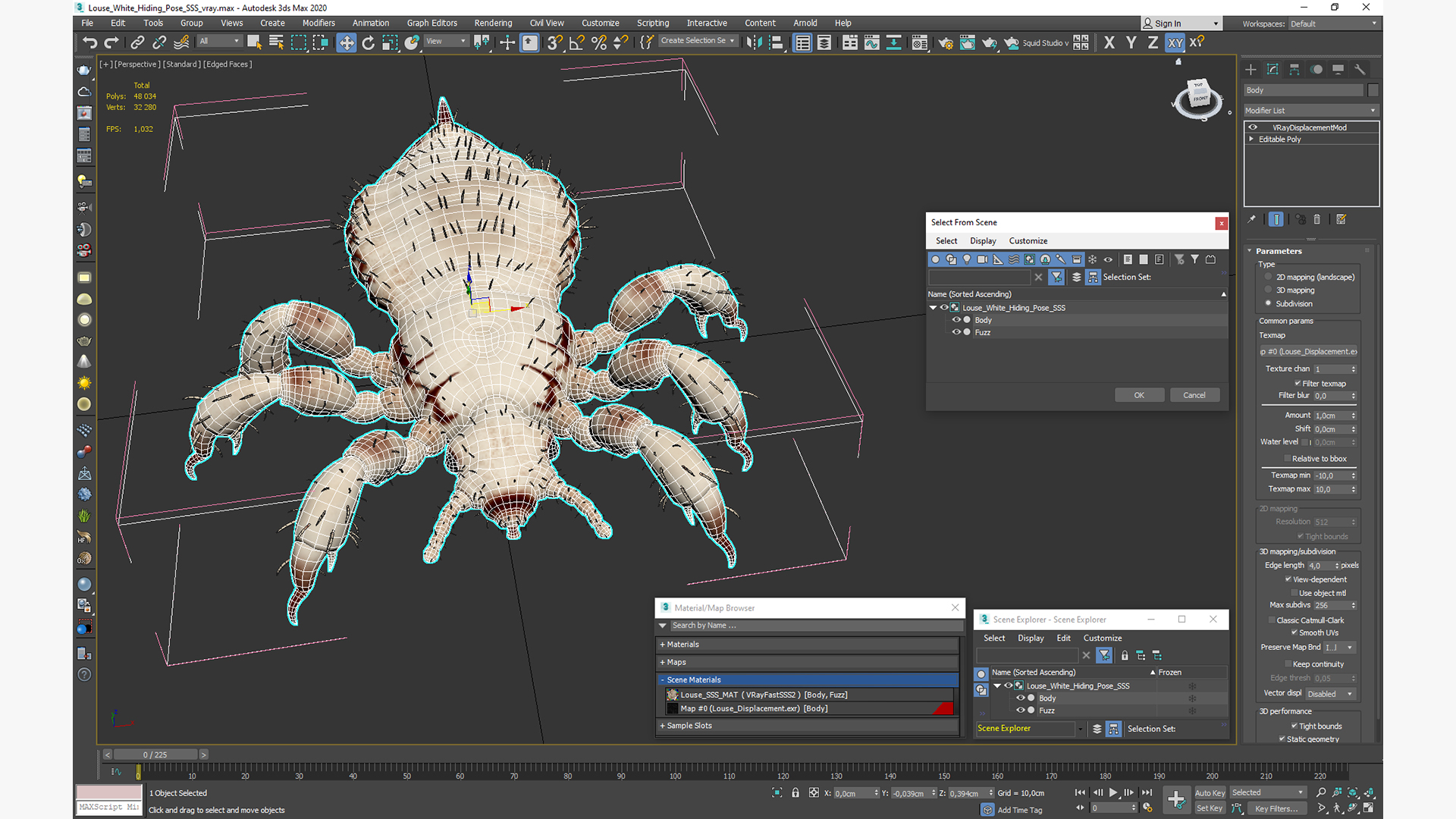Open reference coordinate View dropdown
This screenshot has height=819, width=1456.
pos(446,41)
